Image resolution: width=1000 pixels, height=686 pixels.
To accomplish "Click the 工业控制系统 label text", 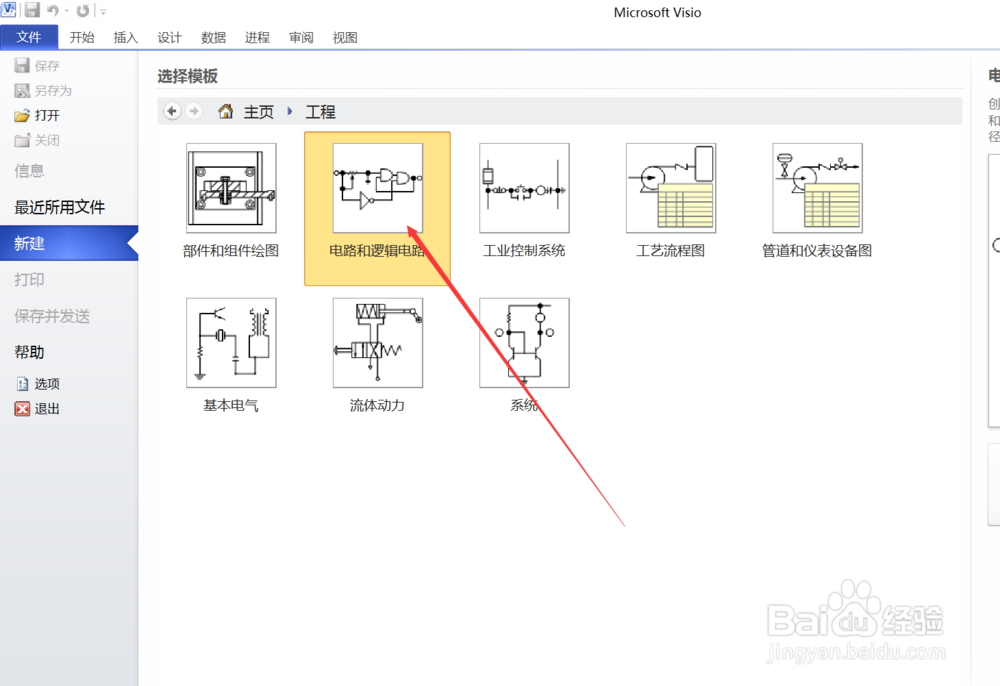I will (x=524, y=251).
